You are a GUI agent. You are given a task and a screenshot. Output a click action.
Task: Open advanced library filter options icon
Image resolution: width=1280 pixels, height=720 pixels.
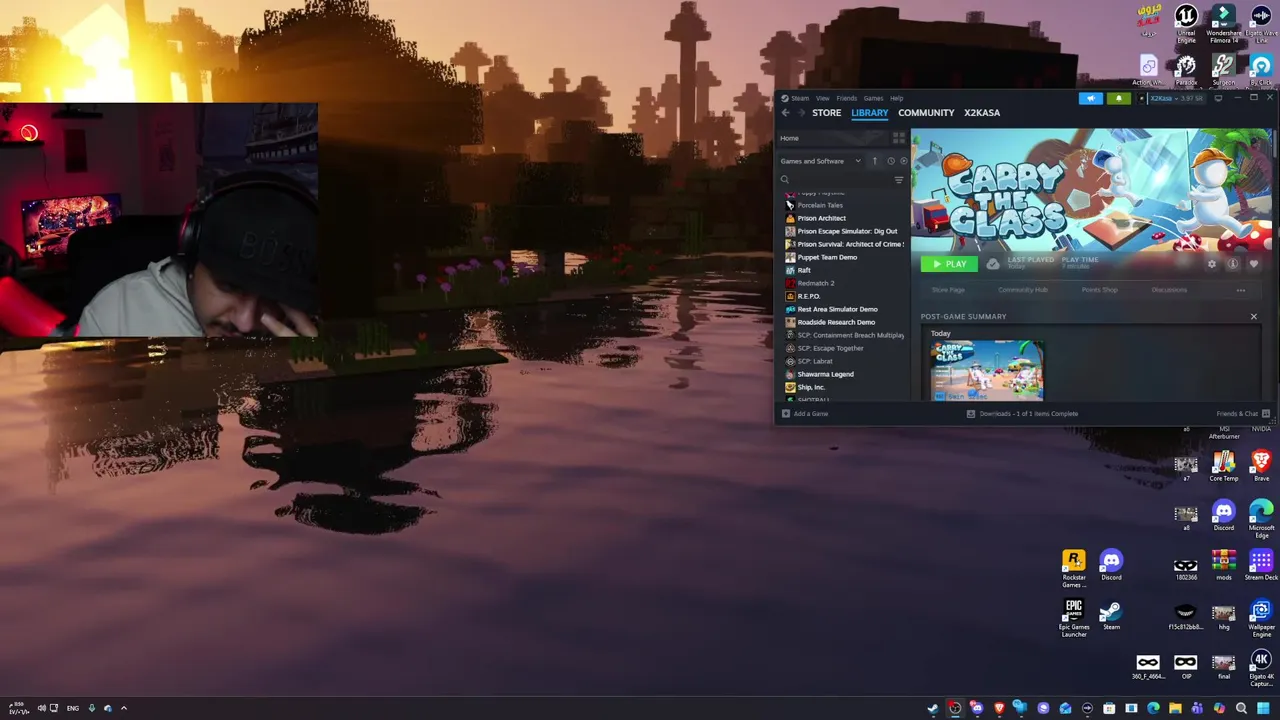click(x=899, y=180)
